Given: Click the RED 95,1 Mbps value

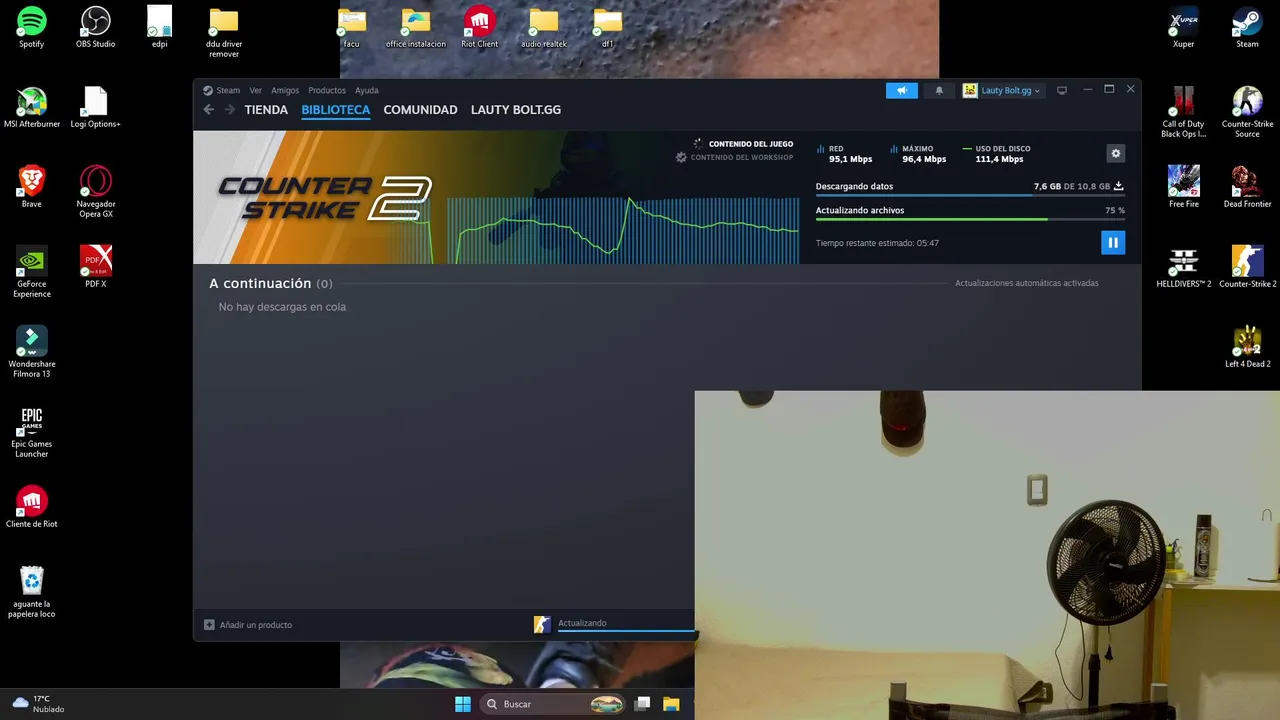Looking at the screenshot, I should point(850,159).
